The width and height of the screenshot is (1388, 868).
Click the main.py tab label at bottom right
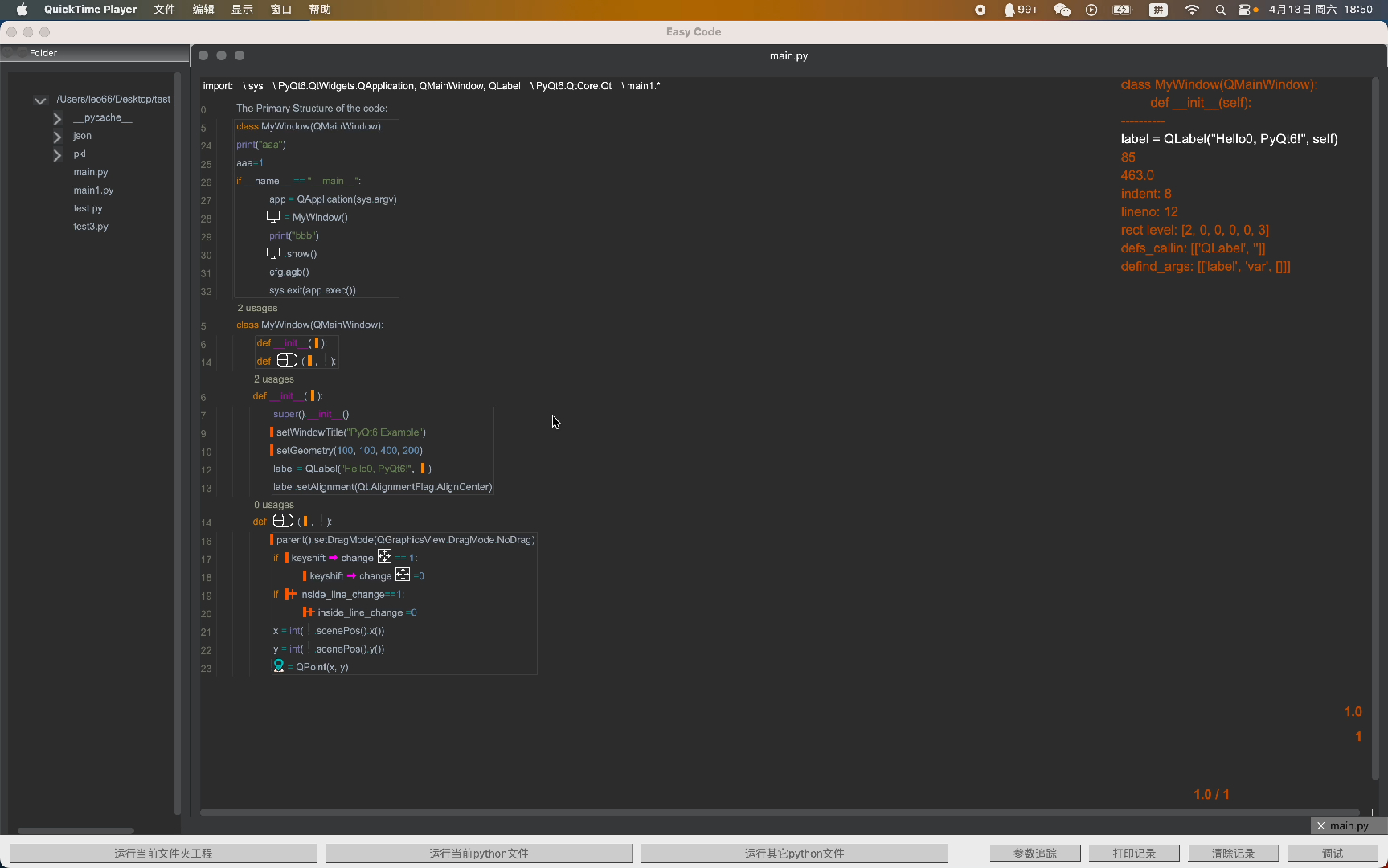pyautogui.click(x=1349, y=826)
